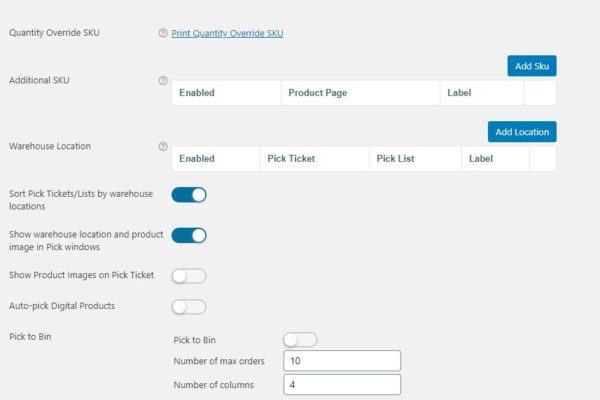The height and width of the screenshot is (400, 600).
Task: Turn off warehouse location and product image toggle
Action: (x=189, y=236)
